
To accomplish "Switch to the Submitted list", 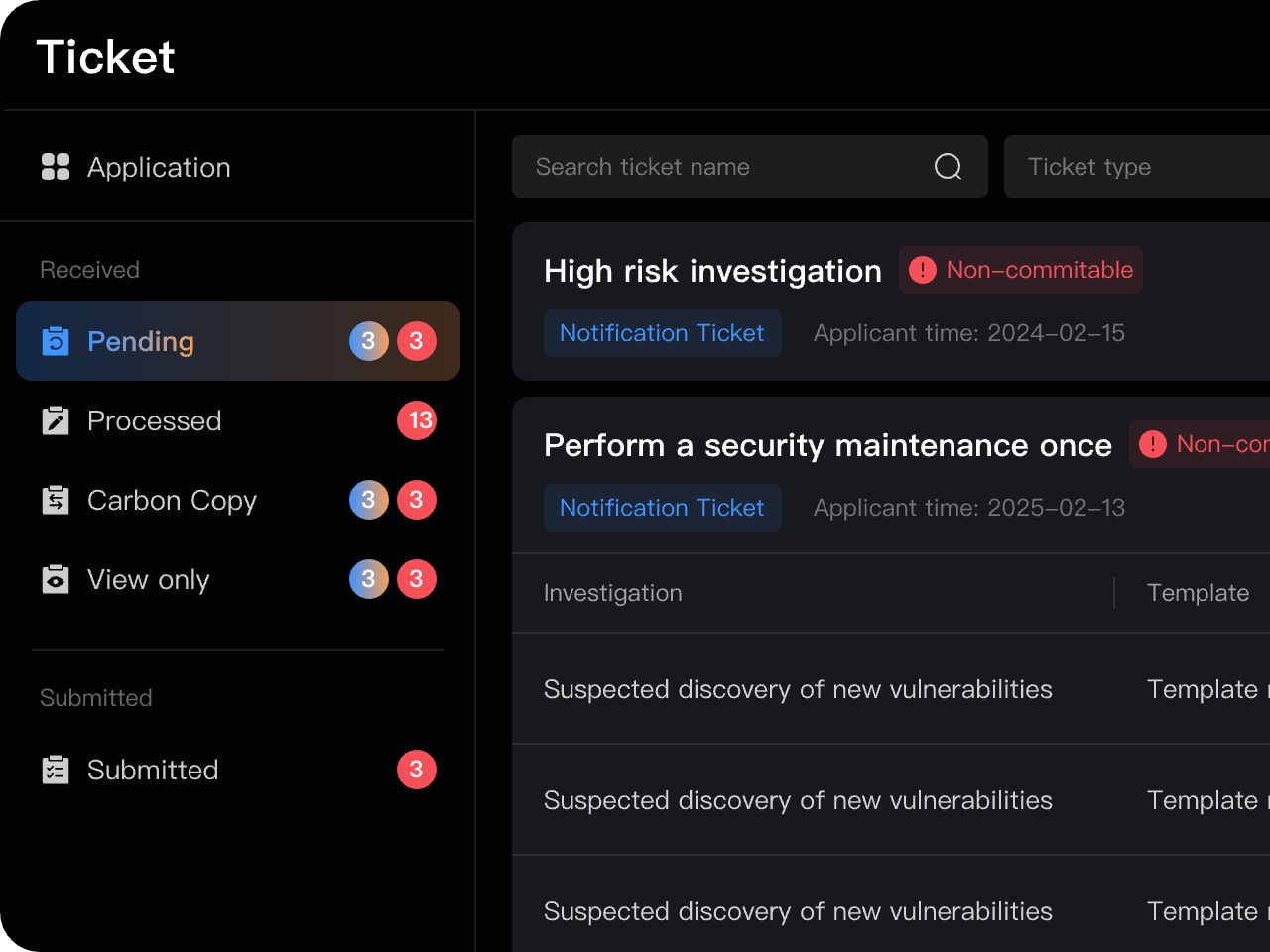I will click(153, 770).
